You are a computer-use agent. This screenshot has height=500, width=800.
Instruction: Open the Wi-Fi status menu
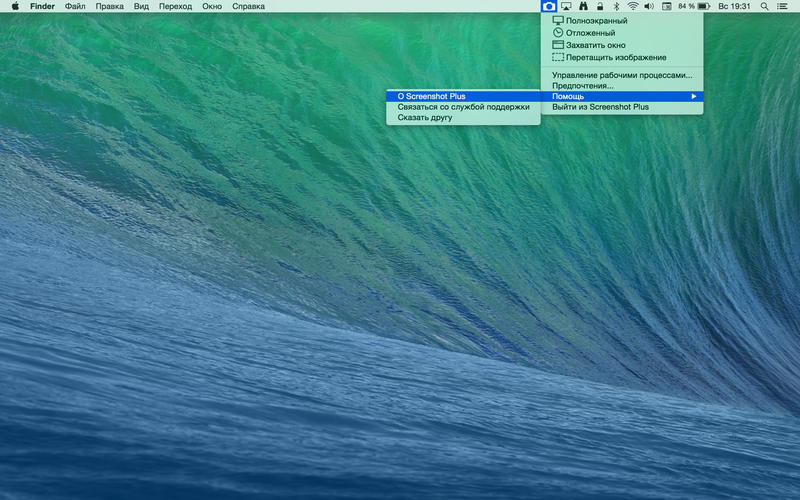coord(633,6)
